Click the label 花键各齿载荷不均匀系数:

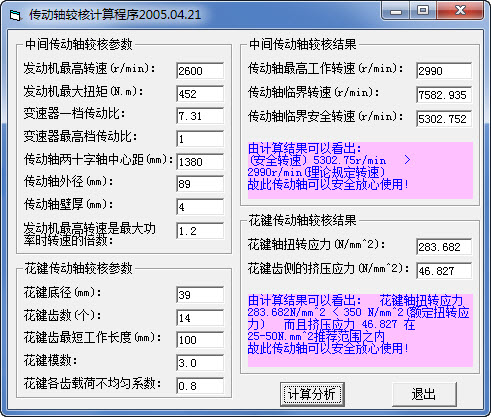tap(92, 383)
